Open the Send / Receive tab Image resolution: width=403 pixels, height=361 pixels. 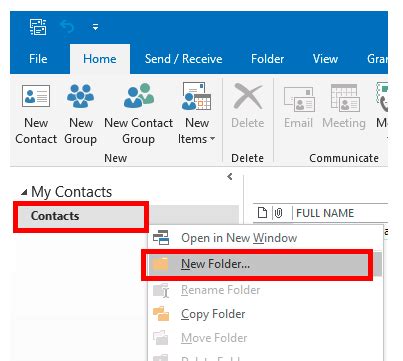click(x=183, y=59)
